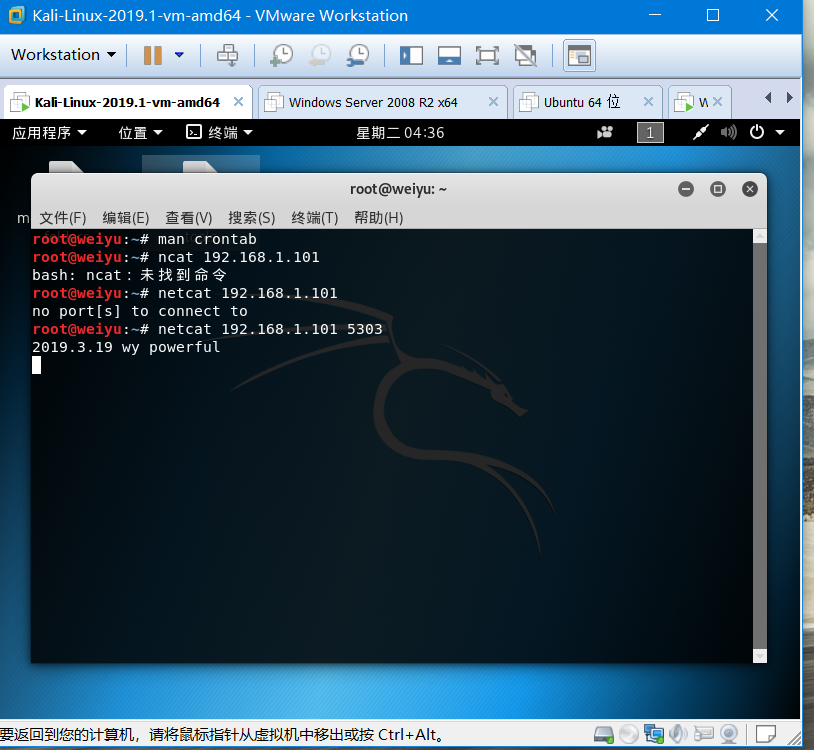Switch to Kali-Linux-2019.1-vm-amd64 tab

point(127,102)
